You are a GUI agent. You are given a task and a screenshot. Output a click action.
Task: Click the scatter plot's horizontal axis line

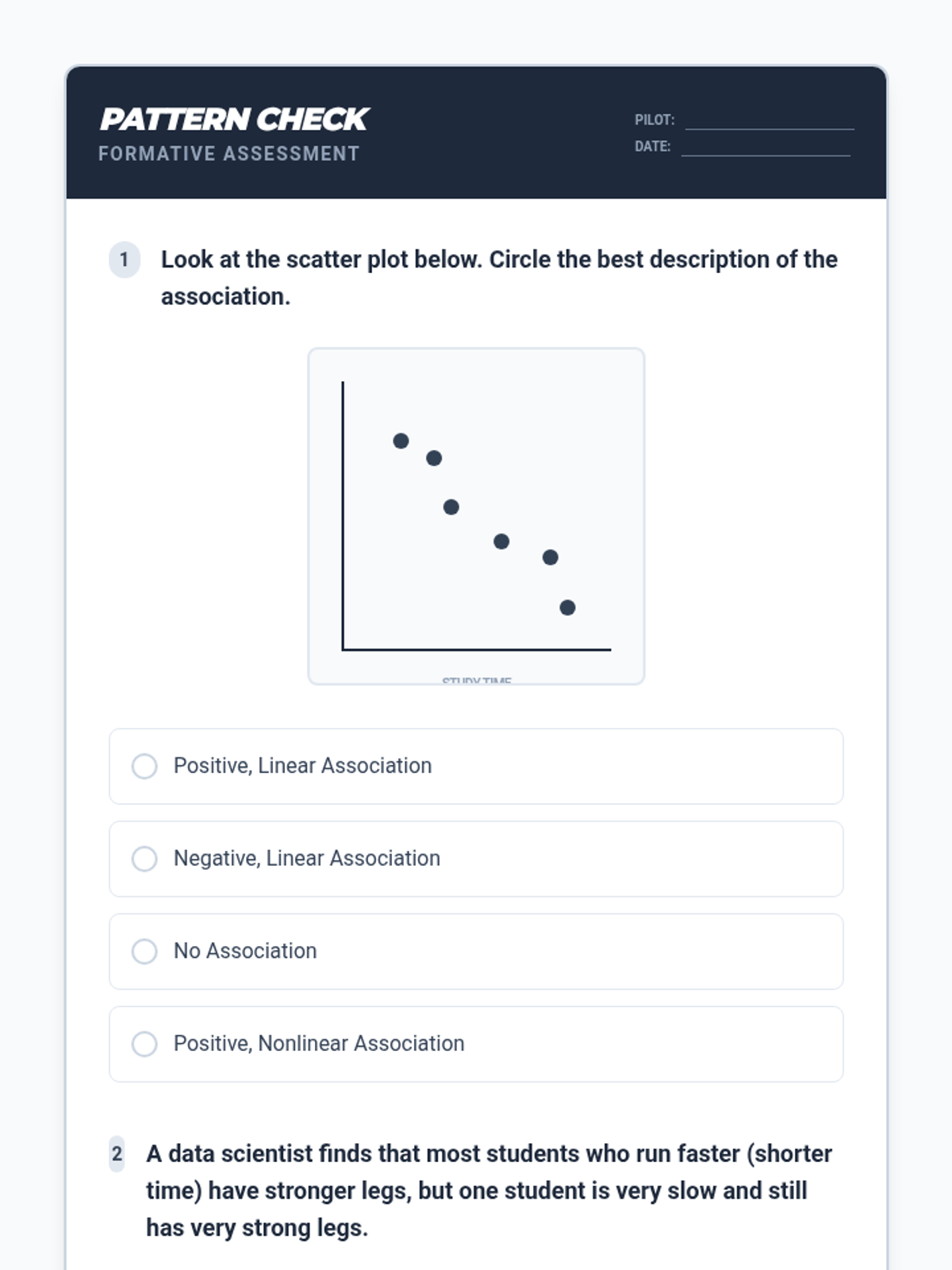pos(476,649)
